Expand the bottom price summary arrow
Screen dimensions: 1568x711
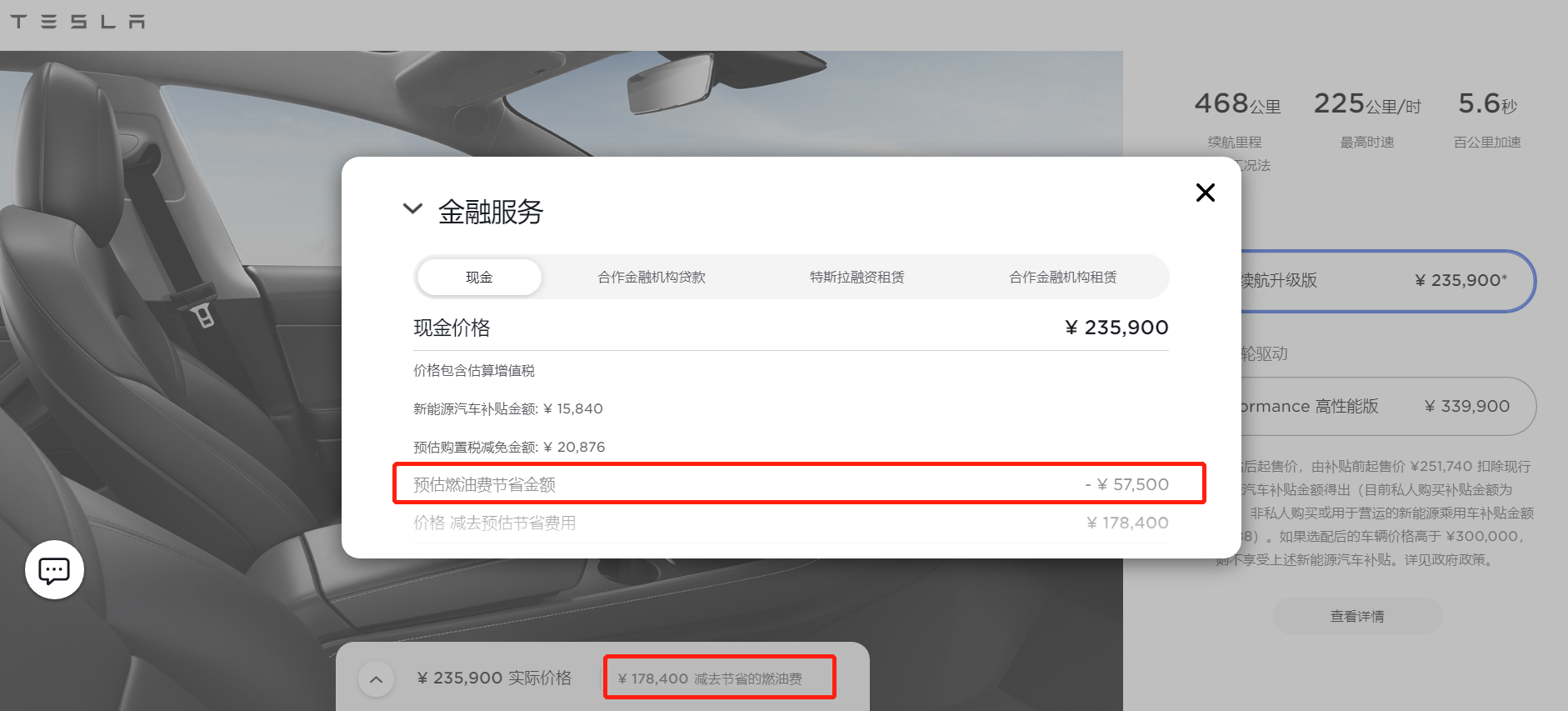point(376,679)
